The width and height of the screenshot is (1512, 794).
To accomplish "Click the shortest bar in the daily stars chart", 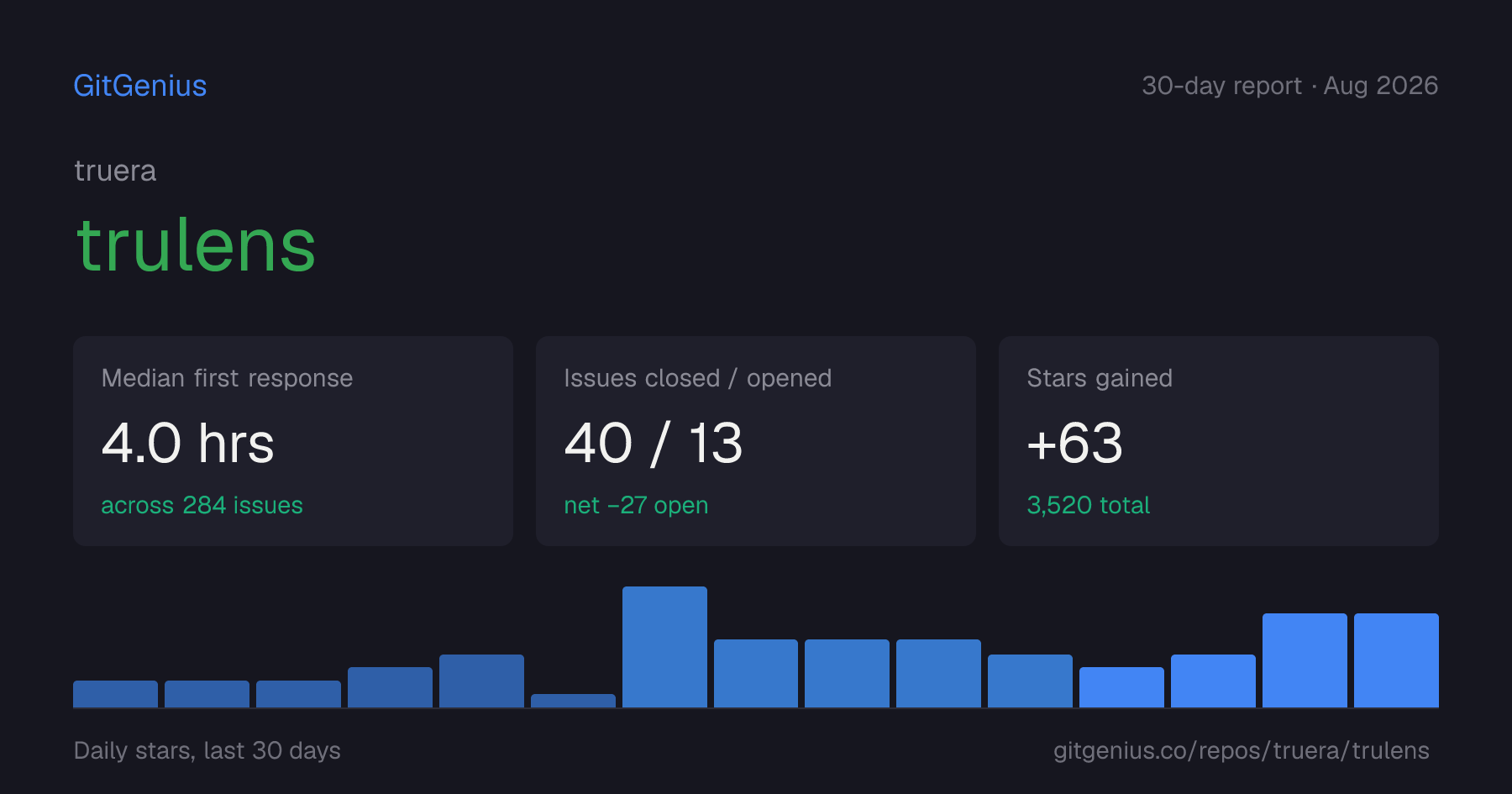I will [x=573, y=701].
